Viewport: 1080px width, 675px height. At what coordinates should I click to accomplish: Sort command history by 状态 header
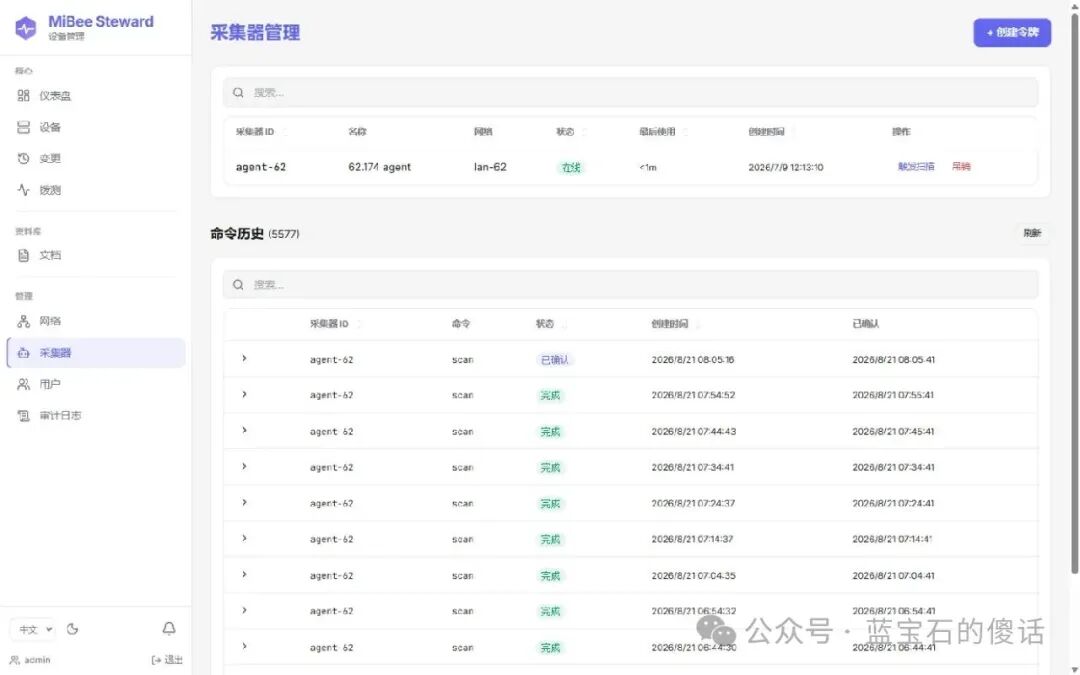pyautogui.click(x=551, y=324)
